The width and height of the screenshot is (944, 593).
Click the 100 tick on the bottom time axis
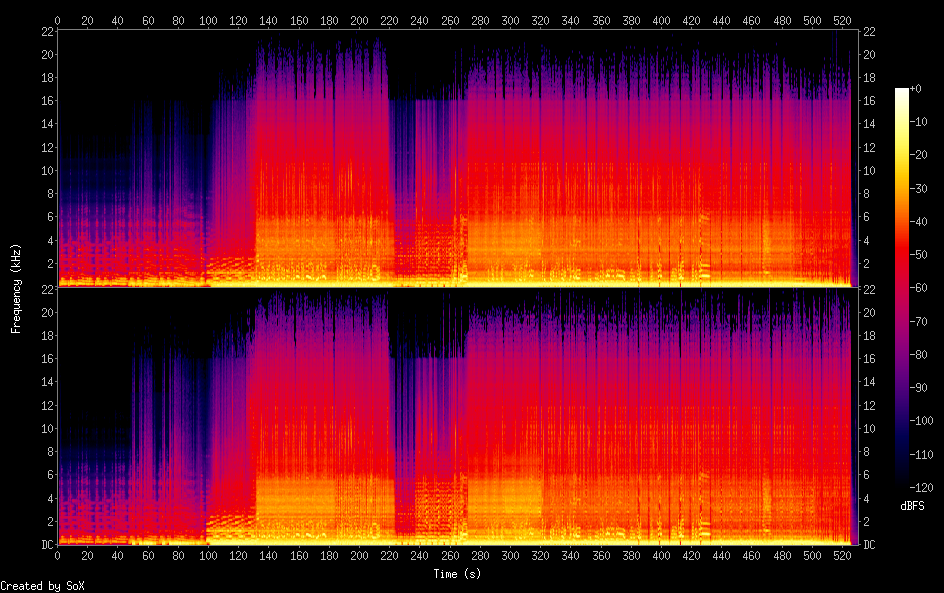coord(208,555)
